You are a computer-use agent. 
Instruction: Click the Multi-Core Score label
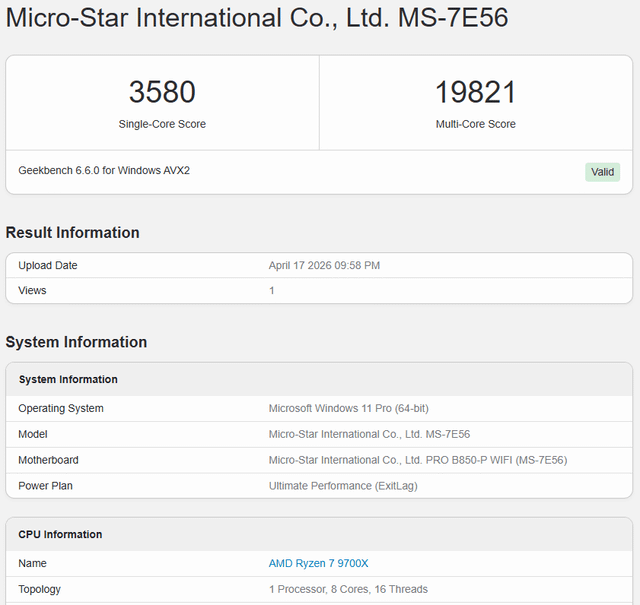pyautogui.click(x=475, y=124)
